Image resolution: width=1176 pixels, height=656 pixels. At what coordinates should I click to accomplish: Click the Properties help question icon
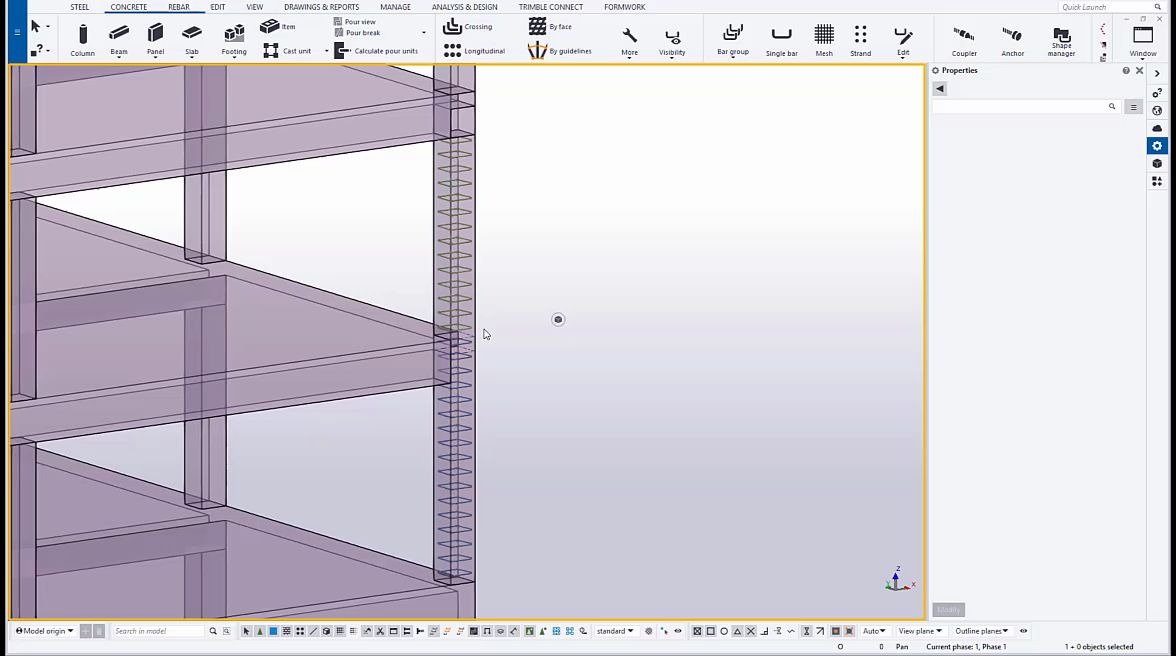click(x=1126, y=70)
